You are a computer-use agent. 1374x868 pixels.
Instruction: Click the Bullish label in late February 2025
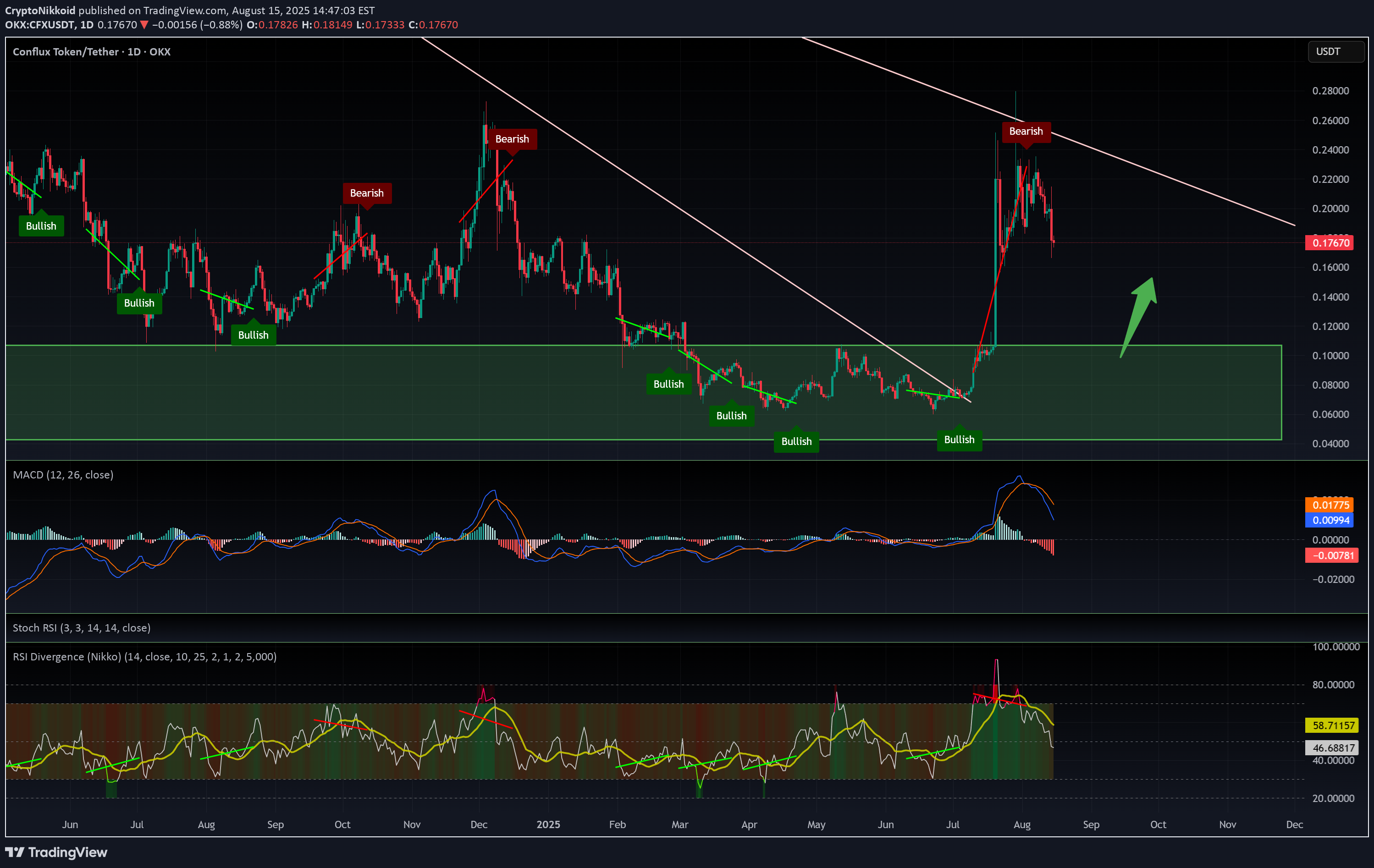tap(669, 384)
